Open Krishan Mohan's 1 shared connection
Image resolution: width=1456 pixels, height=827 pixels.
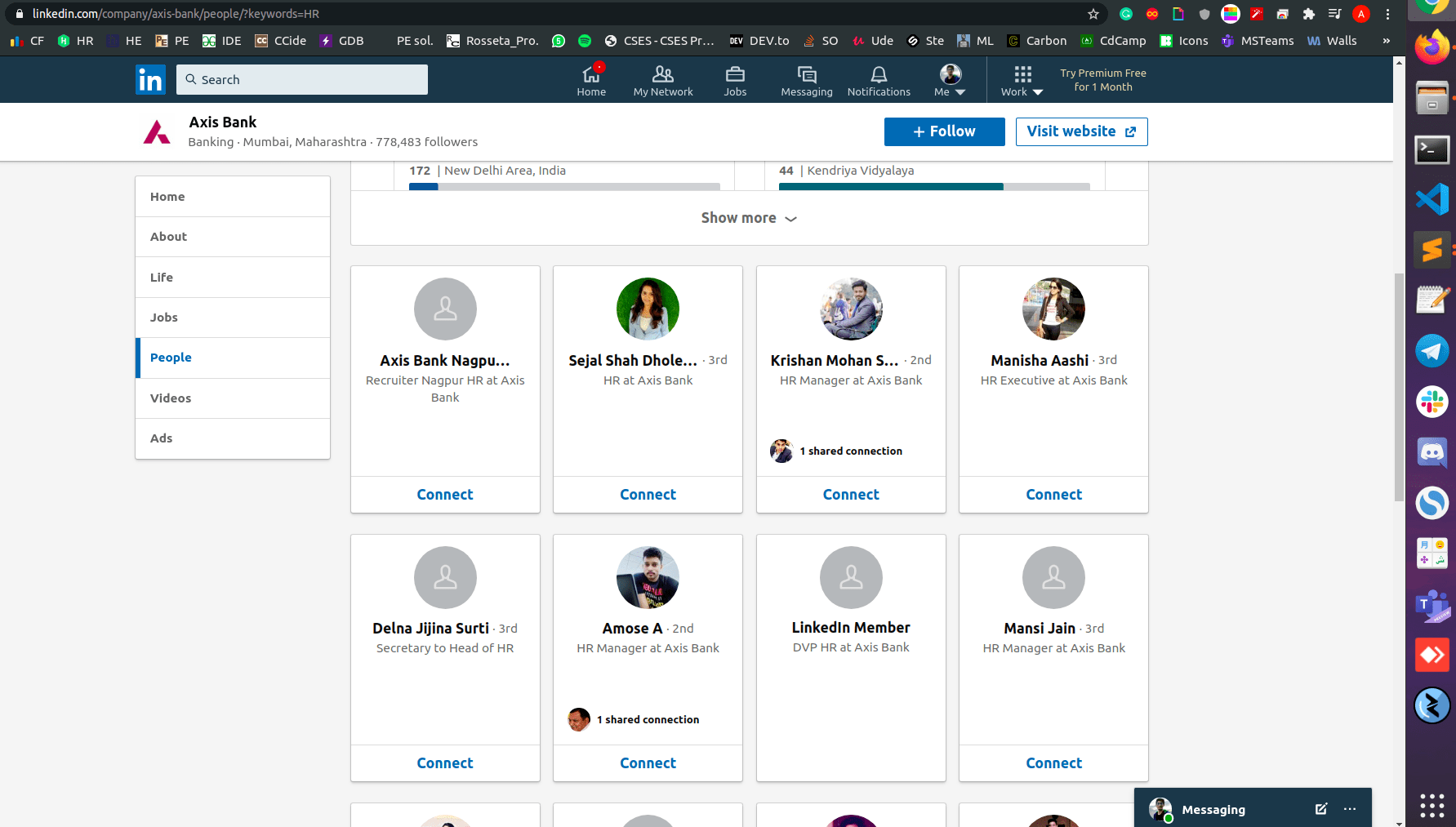click(836, 451)
